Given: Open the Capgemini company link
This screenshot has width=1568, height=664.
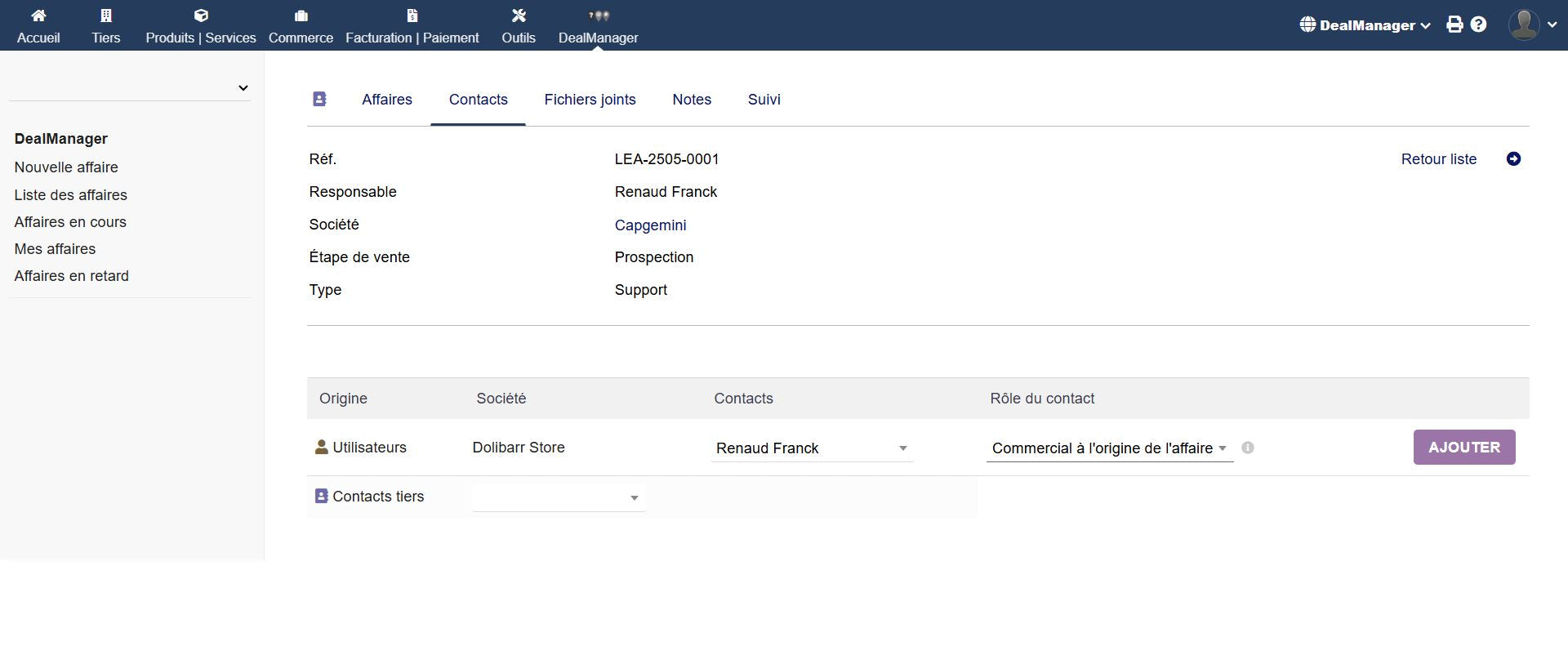Looking at the screenshot, I should pos(650,225).
